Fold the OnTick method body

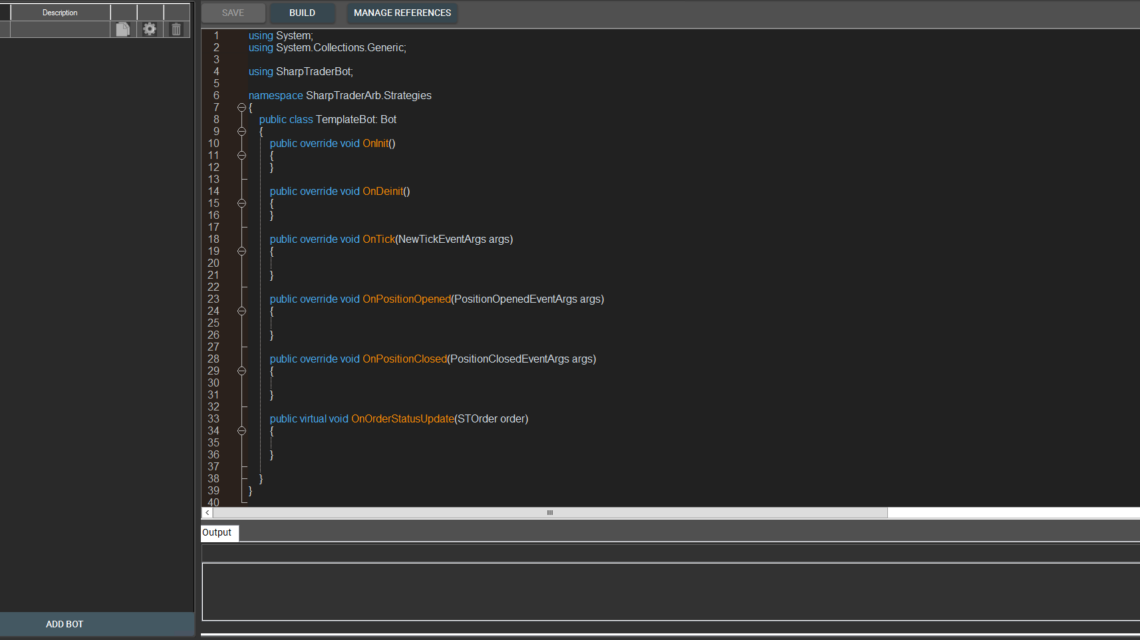point(241,251)
